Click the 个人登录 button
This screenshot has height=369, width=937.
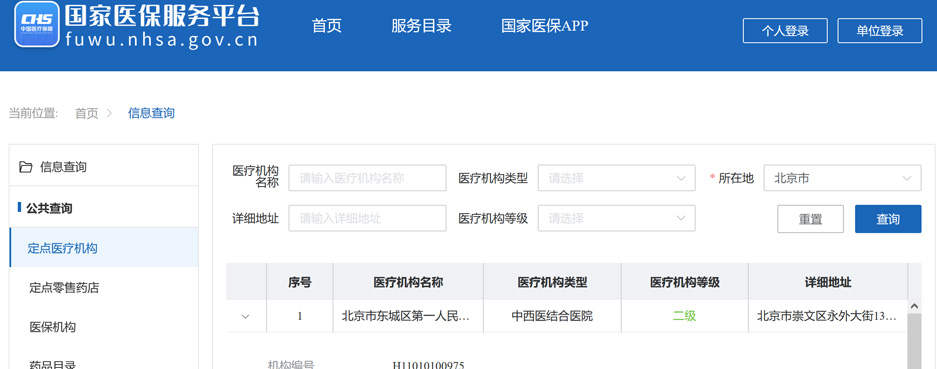click(x=785, y=31)
